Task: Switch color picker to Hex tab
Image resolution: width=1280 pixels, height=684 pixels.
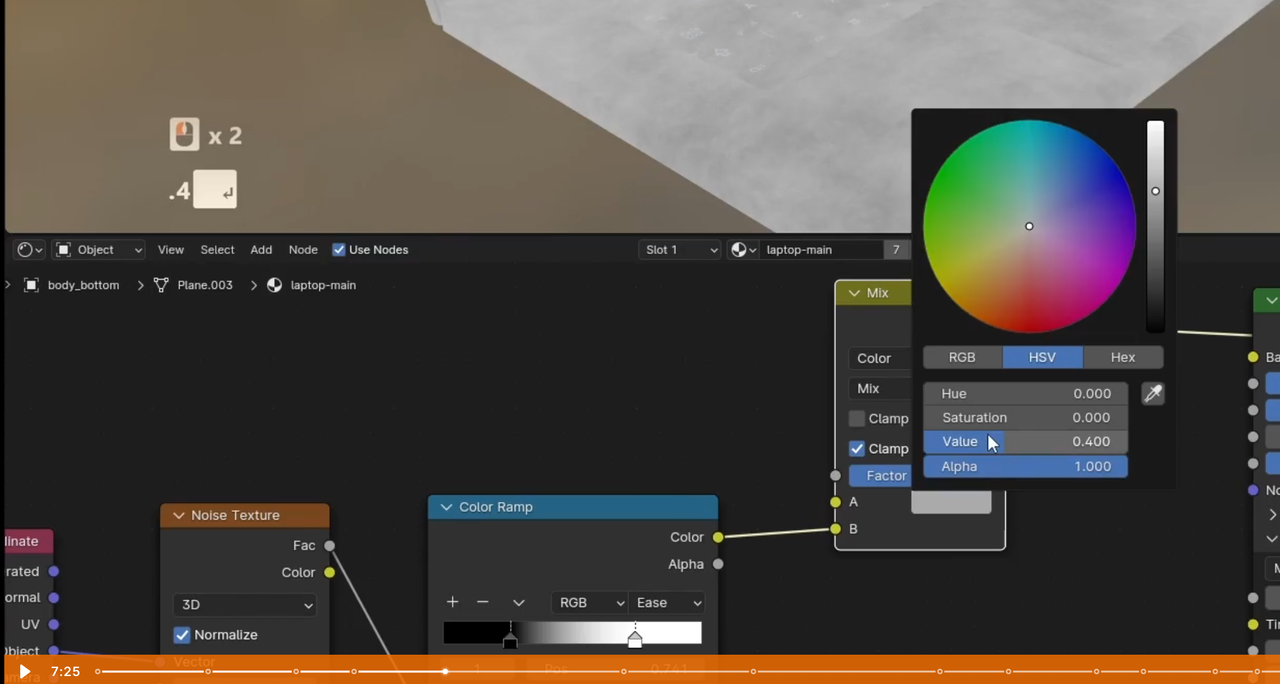Action: tap(1123, 357)
